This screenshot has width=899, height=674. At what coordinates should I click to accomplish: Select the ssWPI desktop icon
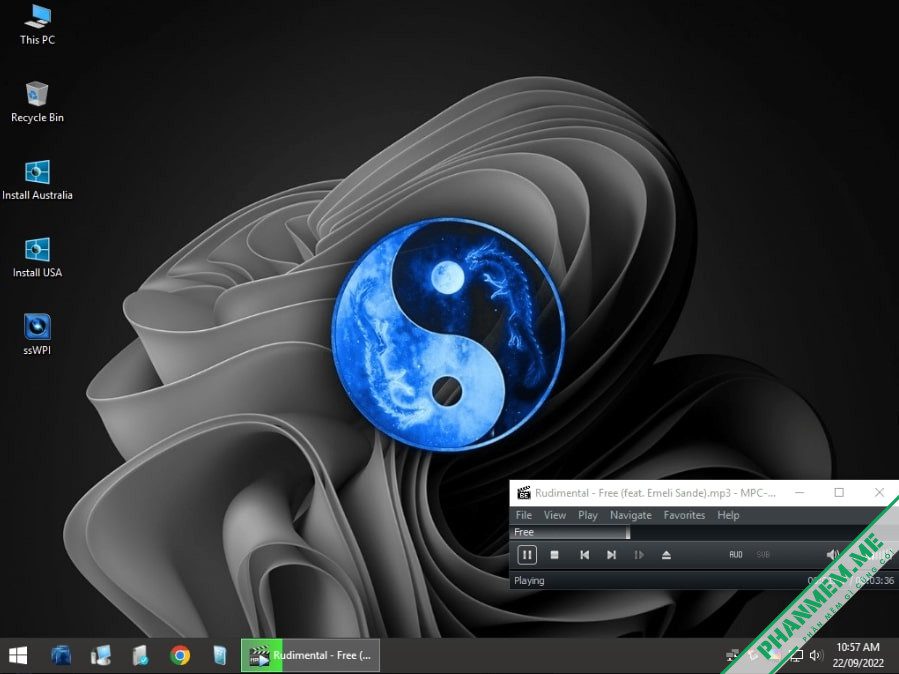[x=37, y=335]
